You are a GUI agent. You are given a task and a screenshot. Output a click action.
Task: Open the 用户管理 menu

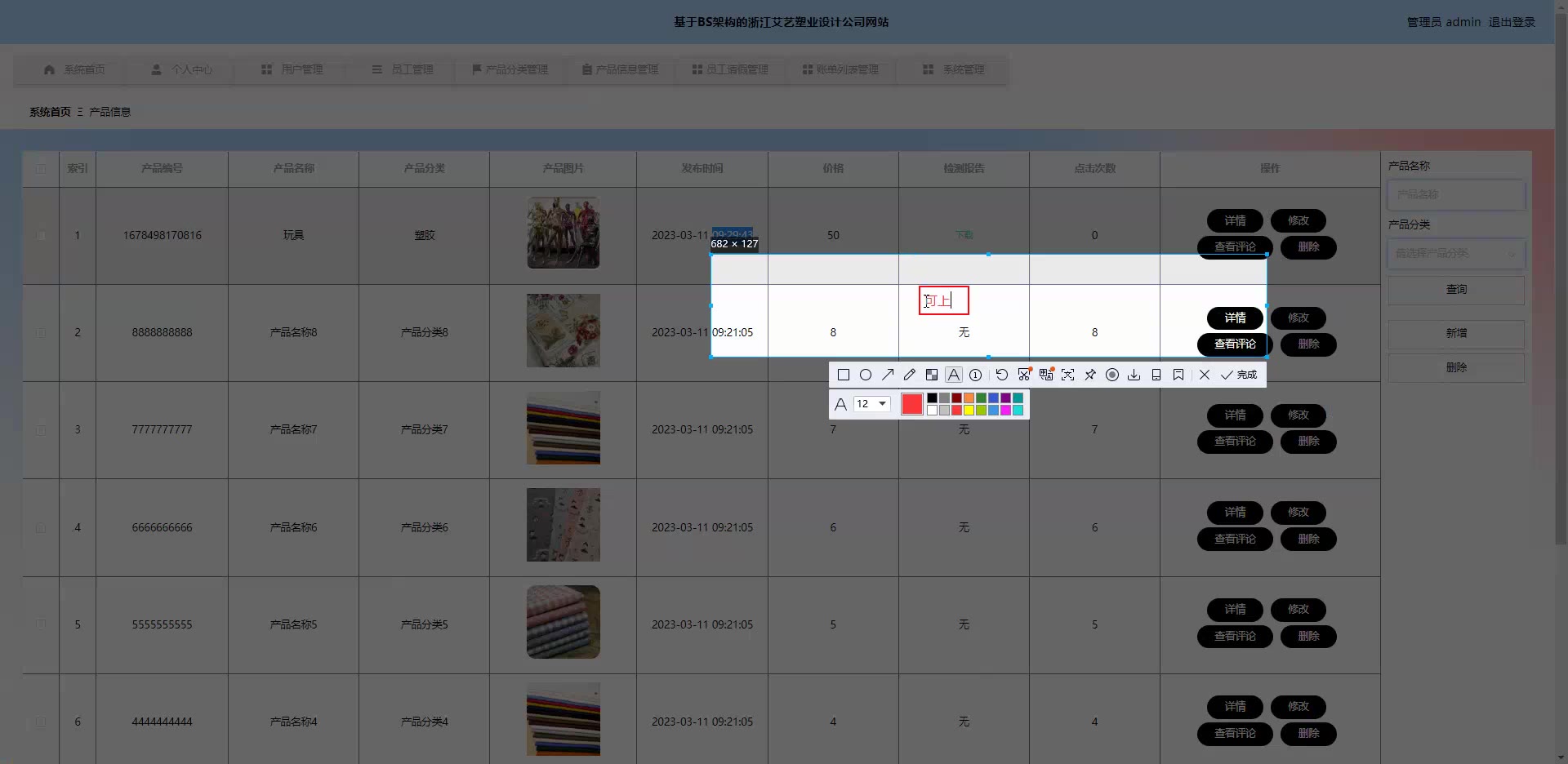292,69
